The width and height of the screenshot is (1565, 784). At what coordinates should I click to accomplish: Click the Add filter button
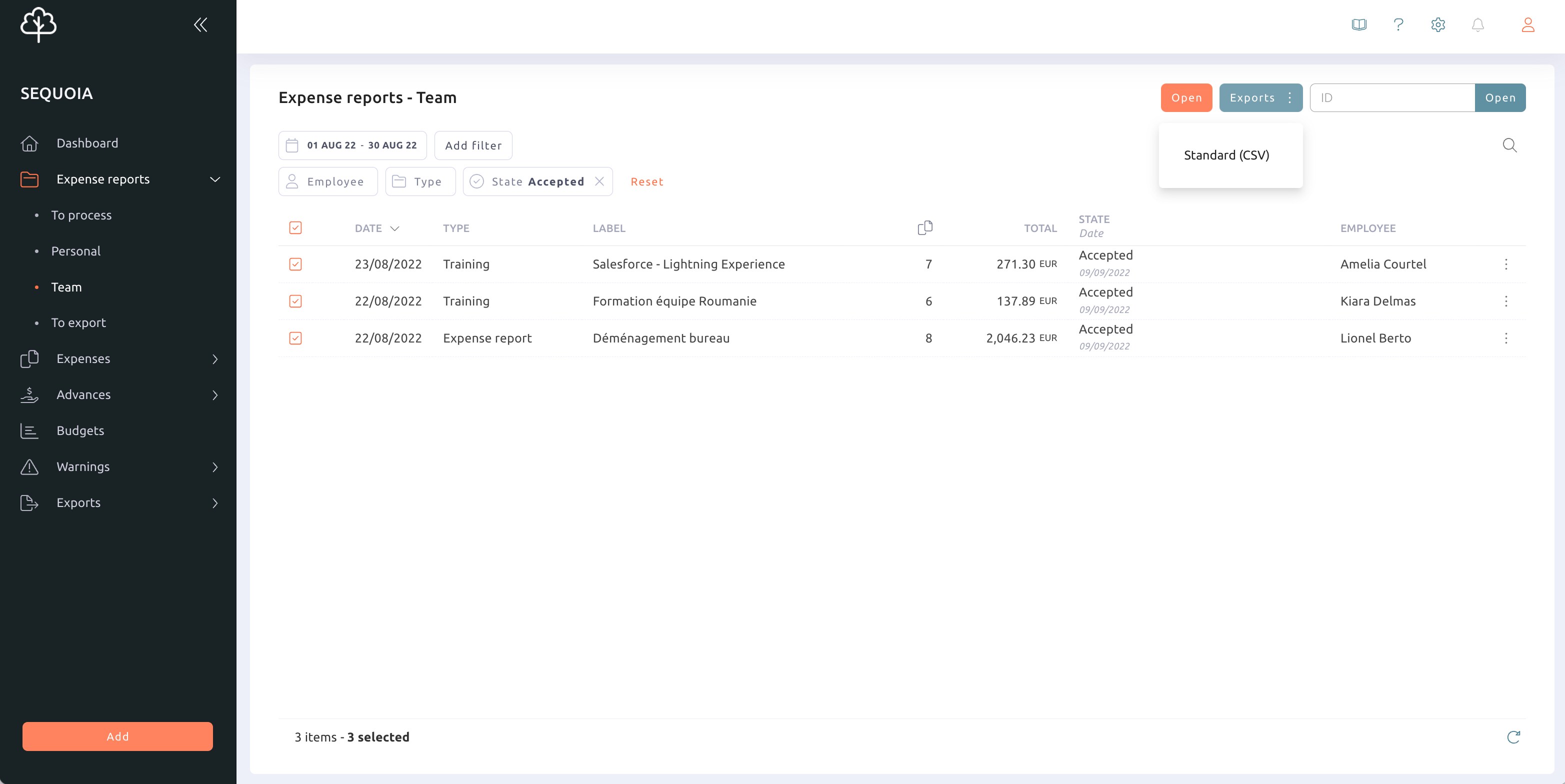click(x=473, y=145)
